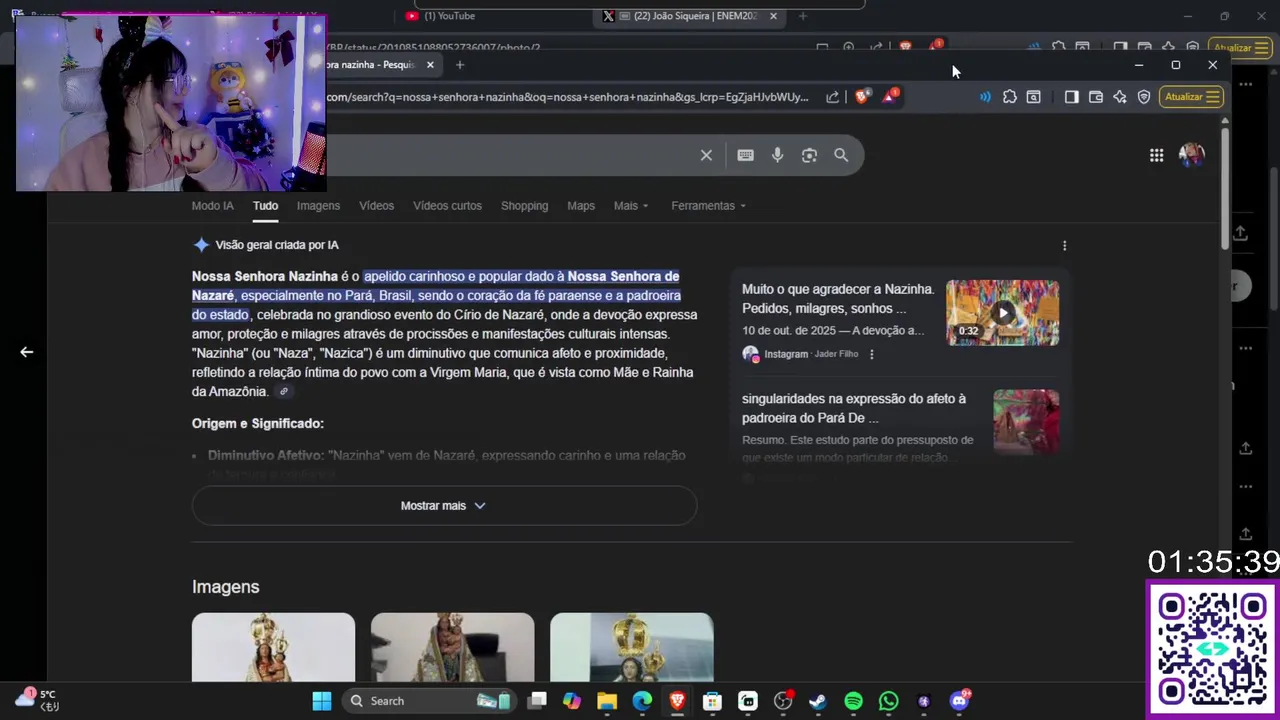Expand the Mais search filter dropdown
The height and width of the screenshot is (720, 1280).
pyautogui.click(x=631, y=206)
